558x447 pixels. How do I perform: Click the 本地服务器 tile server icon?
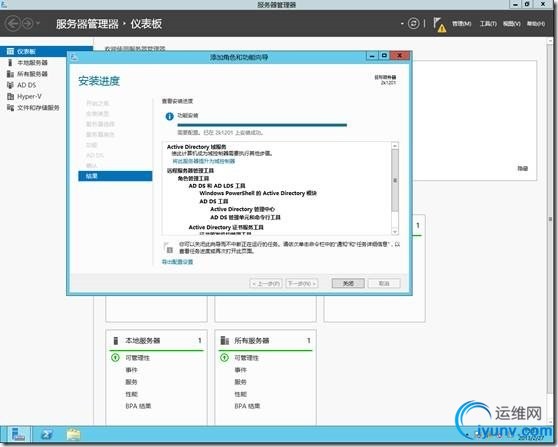coord(115,341)
